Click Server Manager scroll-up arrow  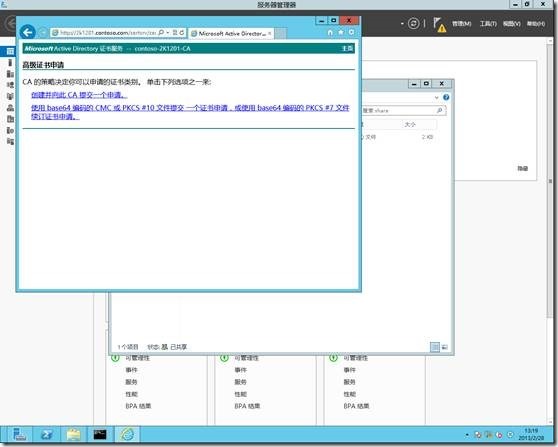(x=550, y=41)
